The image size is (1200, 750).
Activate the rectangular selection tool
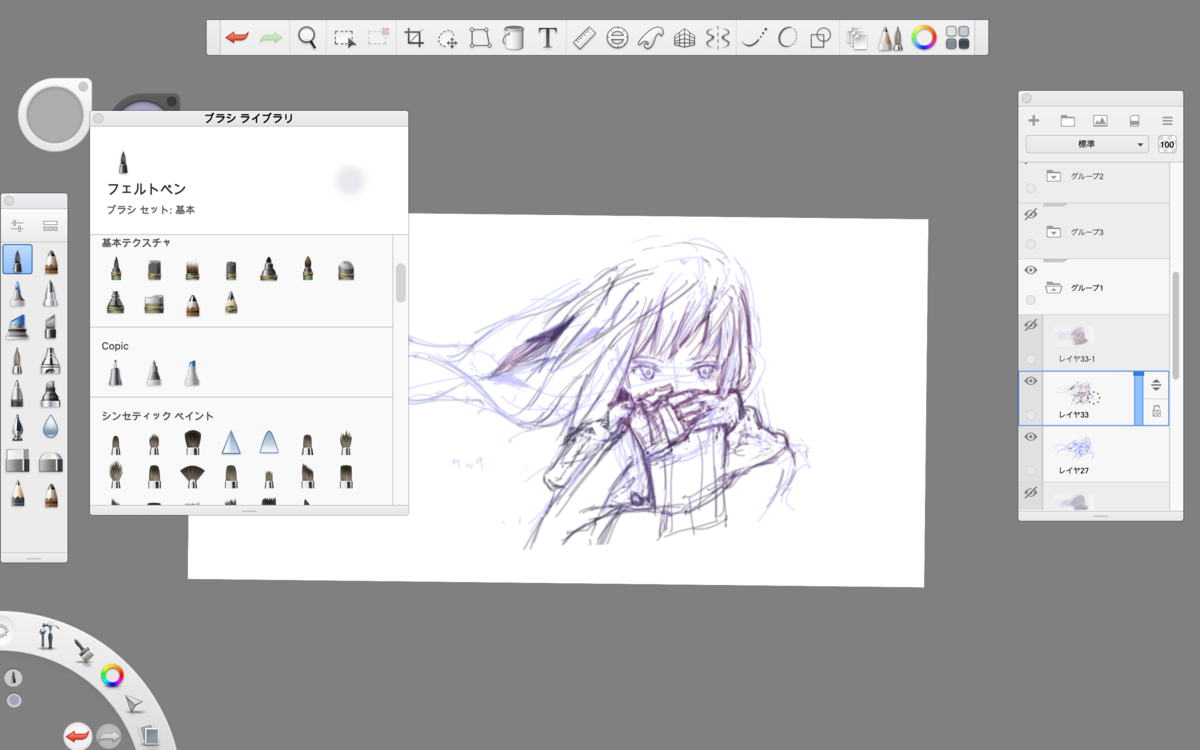[344, 39]
